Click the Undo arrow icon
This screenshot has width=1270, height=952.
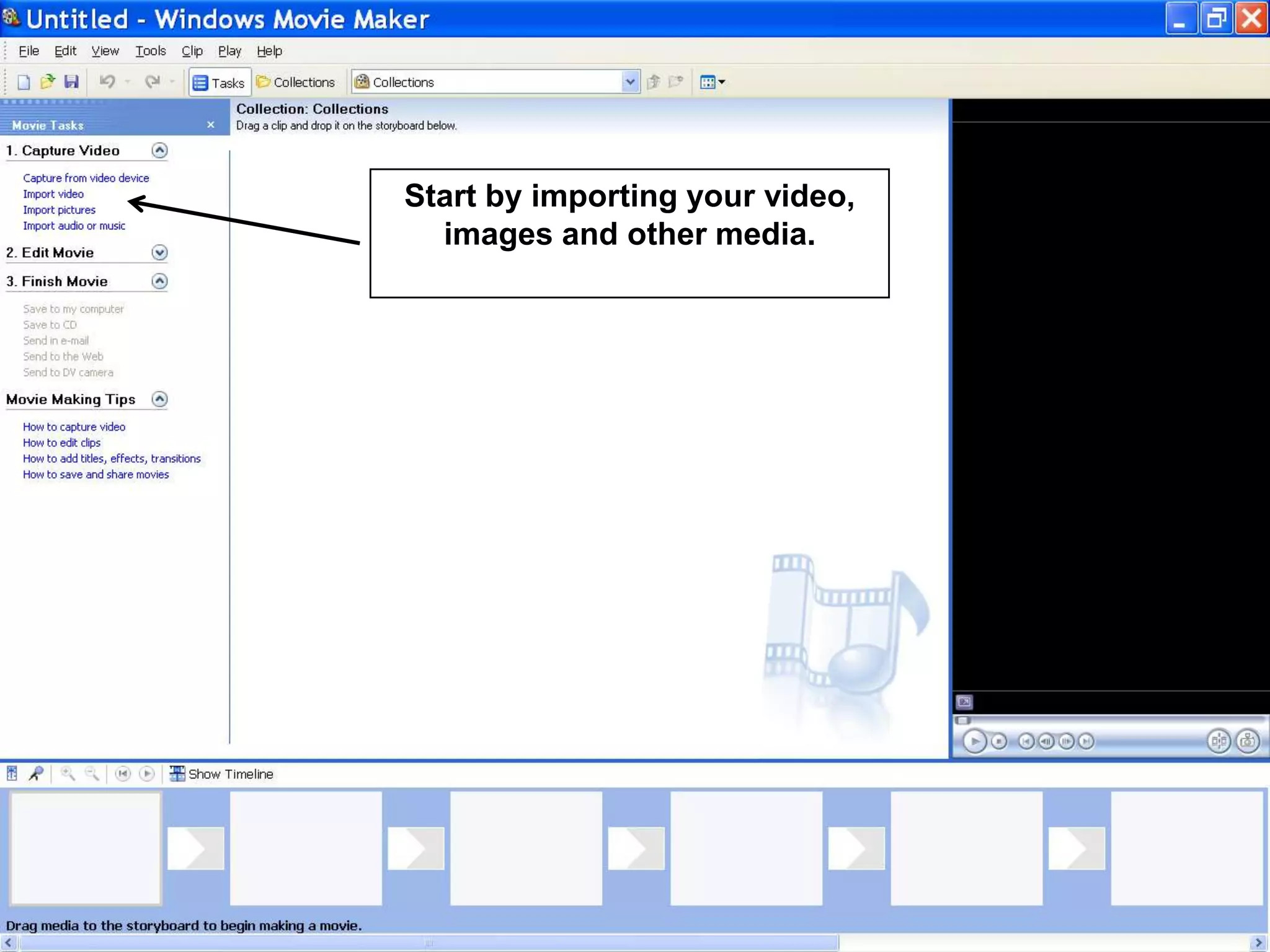[x=107, y=82]
